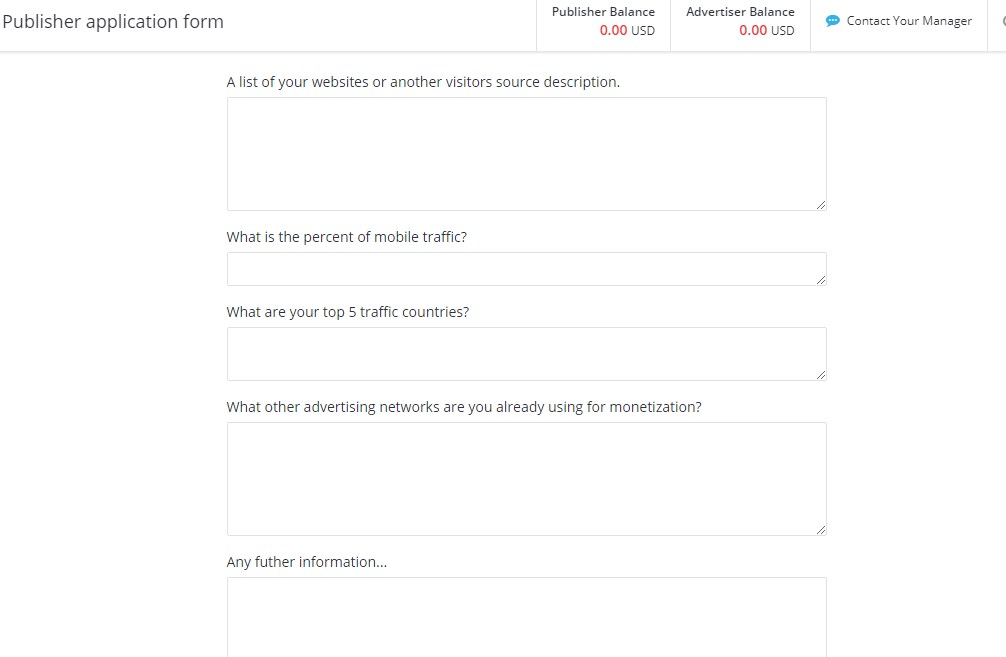
Task: Grab the websites list textarea resize handle
Action: pyautogui.click(x=821, y=205)
